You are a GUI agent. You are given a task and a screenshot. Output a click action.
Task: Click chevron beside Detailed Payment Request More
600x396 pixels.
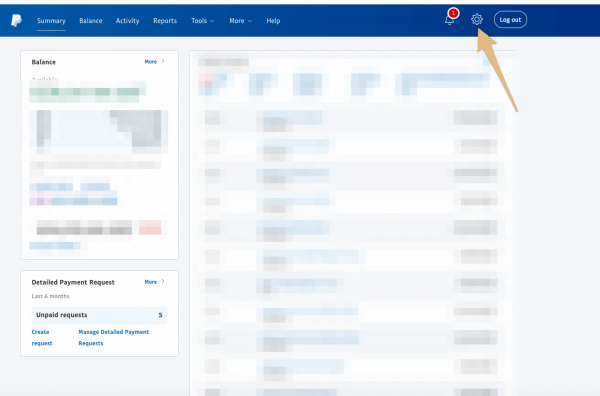pyautogui.click(x=163, y=281)
